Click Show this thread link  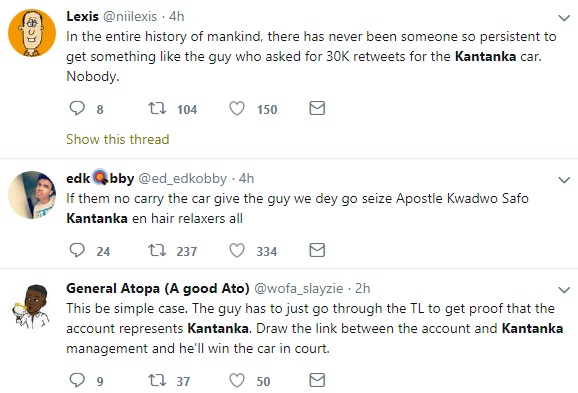[x=118, y=139]
